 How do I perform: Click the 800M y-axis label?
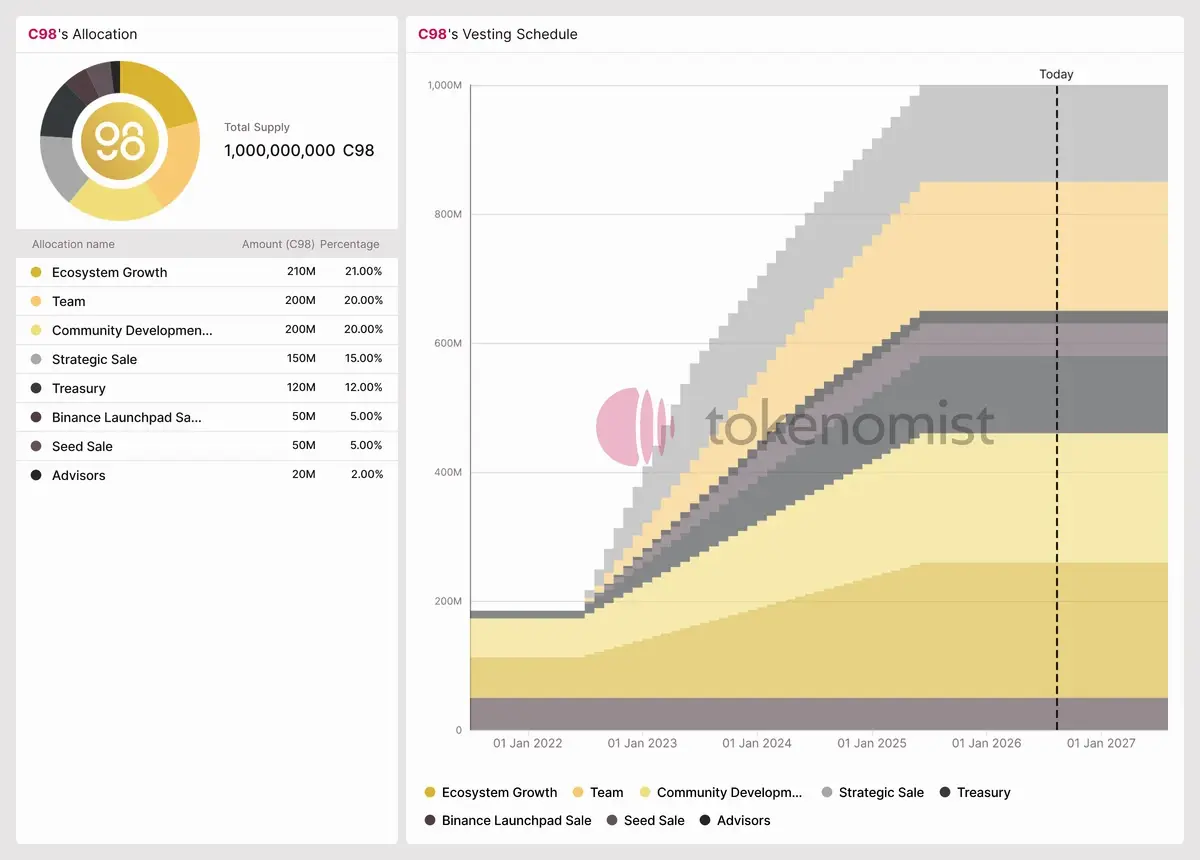click(446, 214)
